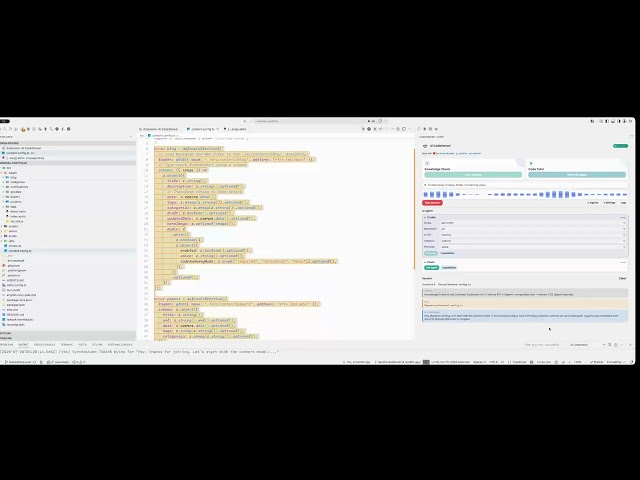Toggle the bottom panel layout icon in title bar
Viewport: 640px width, 480px height.
click(x=613, y=121)
